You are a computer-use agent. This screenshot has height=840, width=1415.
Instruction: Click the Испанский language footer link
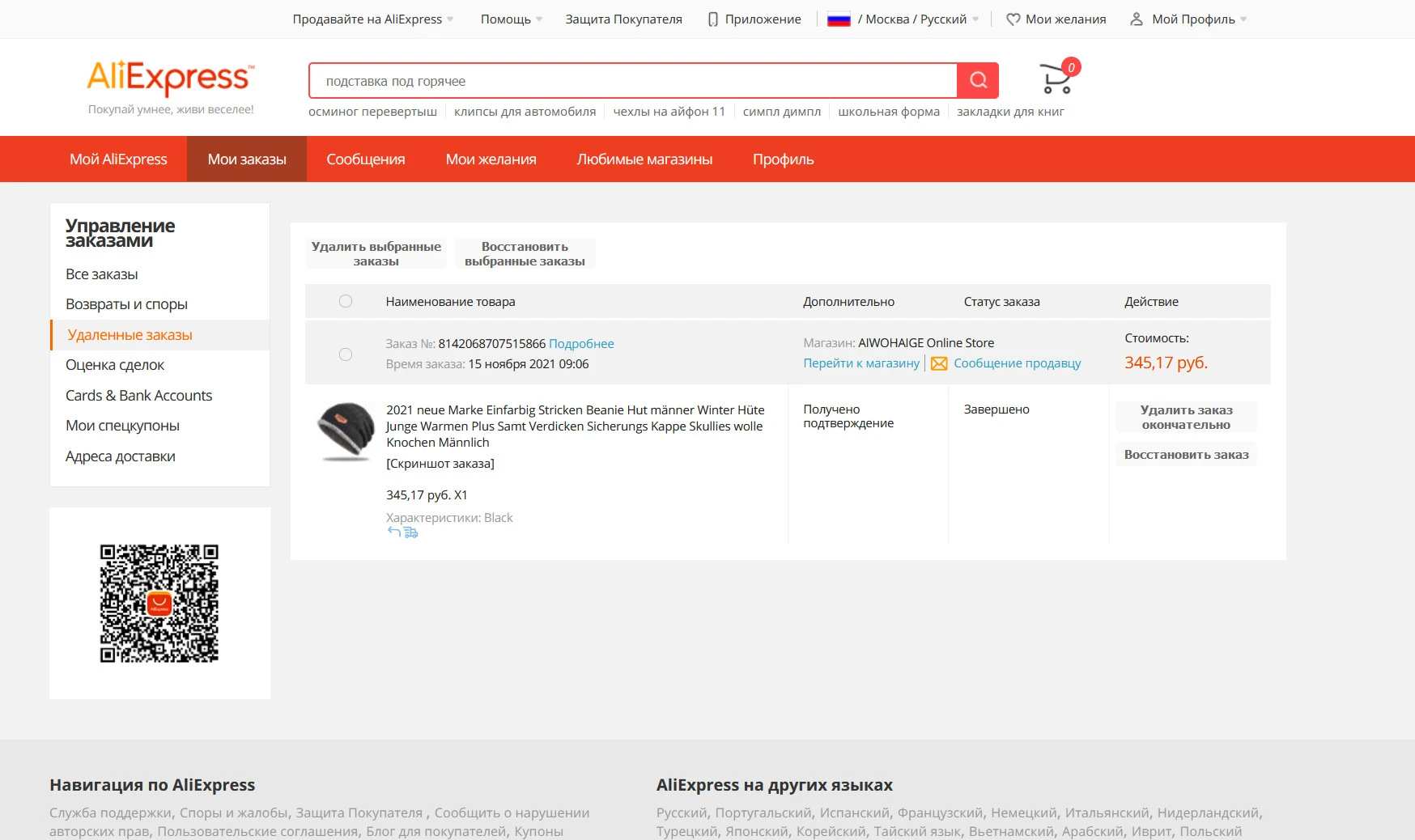(854, 813)
